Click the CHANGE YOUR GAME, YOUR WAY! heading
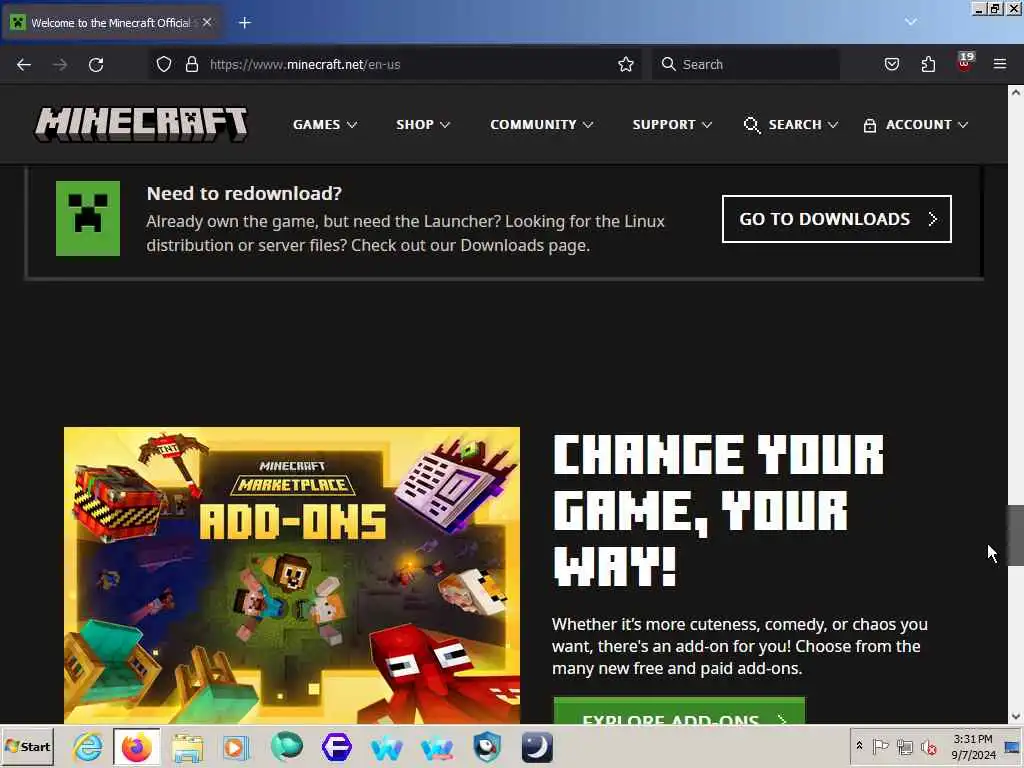Viewport: 1024px width, 768px height. [x=718, y=511]
